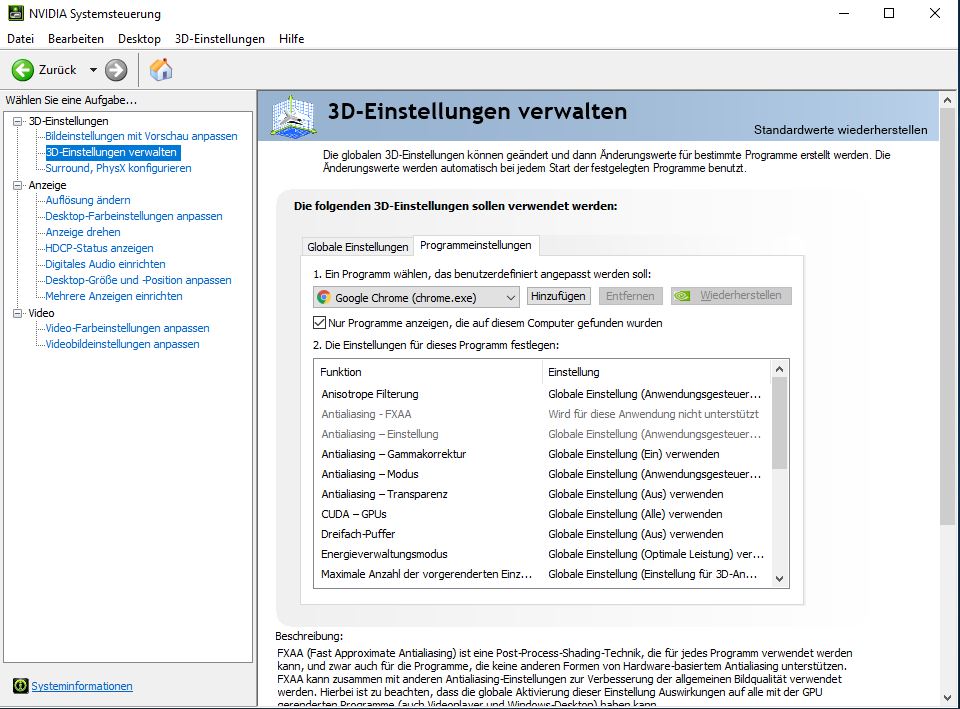Click the NVIDIA logo on Wiederherstellen button
Viewport: 960px width, 709px height.
[x=682, y=296]
